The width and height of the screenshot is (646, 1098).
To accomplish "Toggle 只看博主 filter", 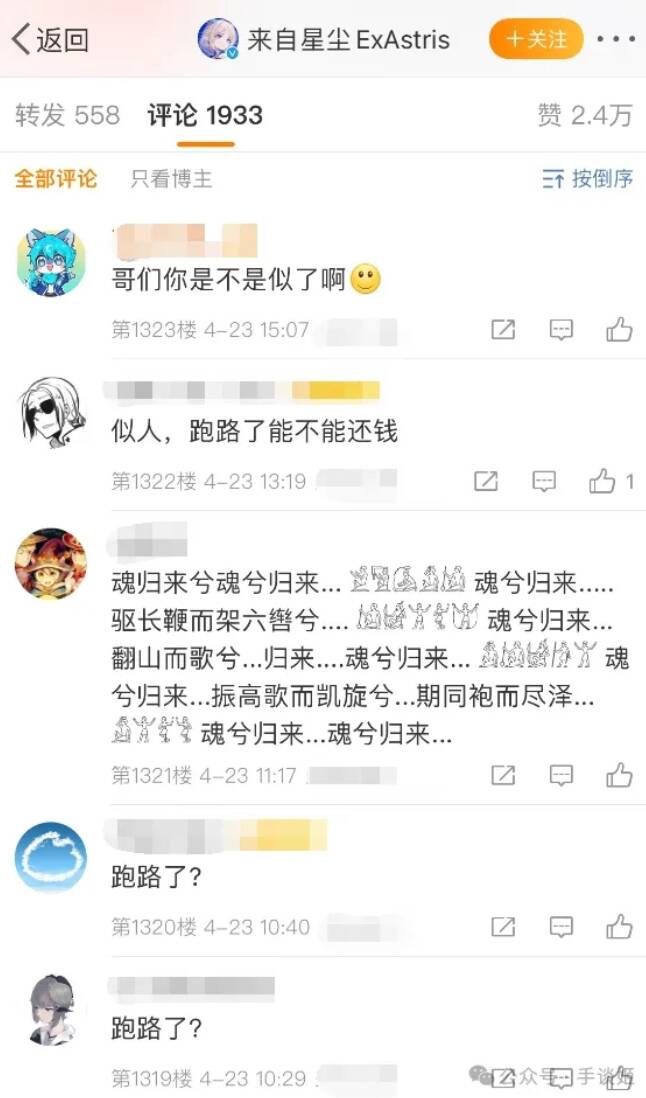I will (171, 179).
